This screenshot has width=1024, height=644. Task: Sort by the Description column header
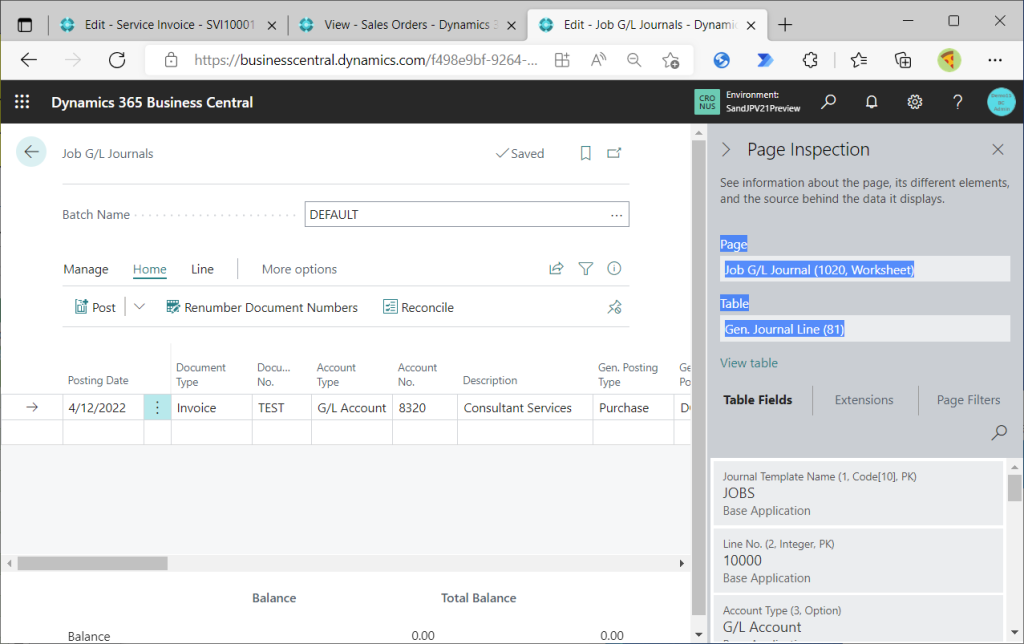(490, 380)
